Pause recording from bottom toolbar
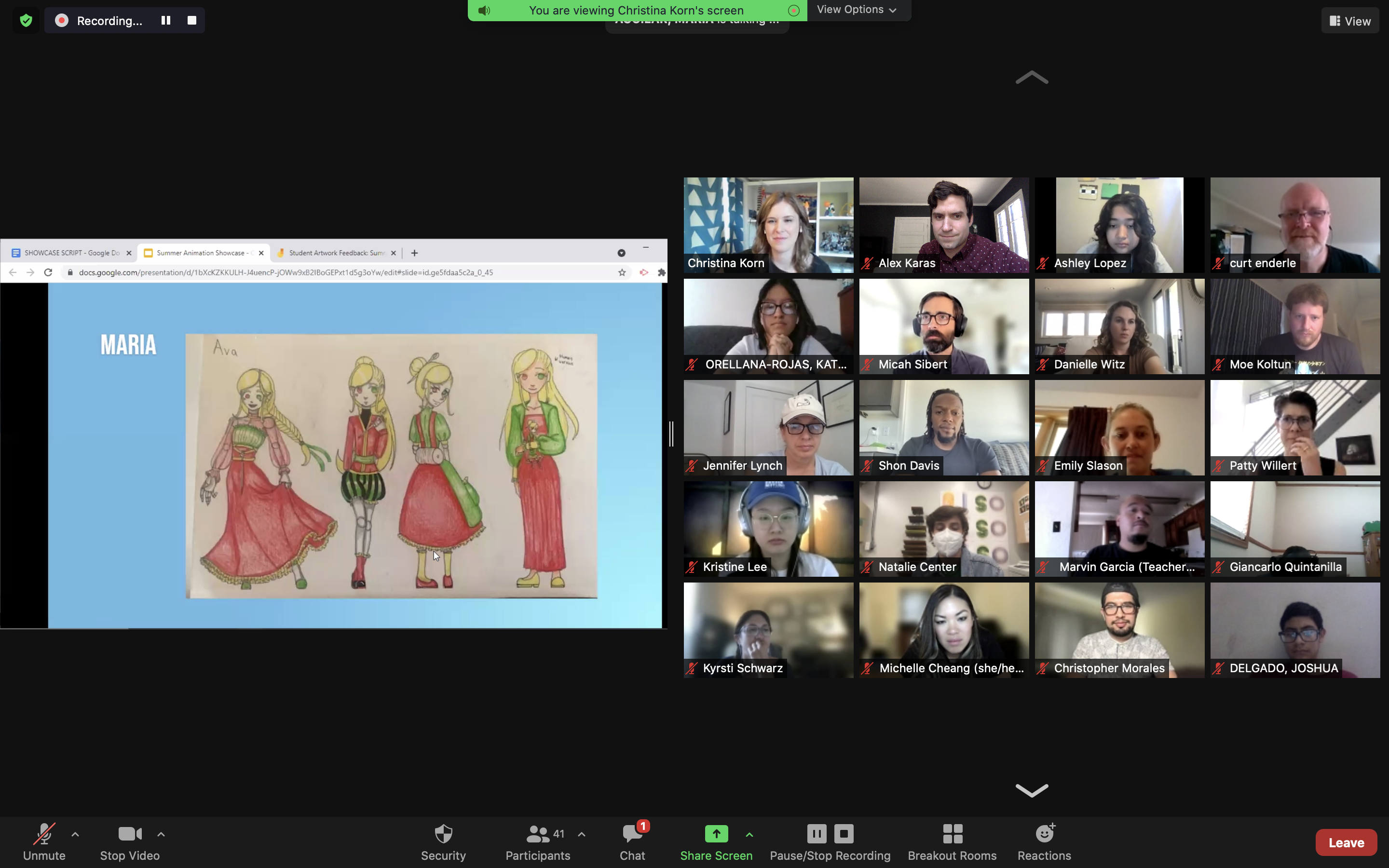This screenshot has height=868, width=1389. pyautogui.click(x=816, y=833)
